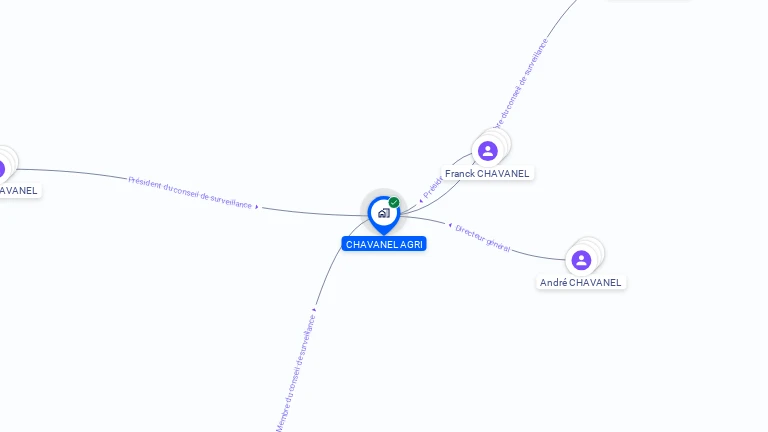Click the cut-off purple person icon at left edge
The image size is (768, 432).
(x=2, y=169)
